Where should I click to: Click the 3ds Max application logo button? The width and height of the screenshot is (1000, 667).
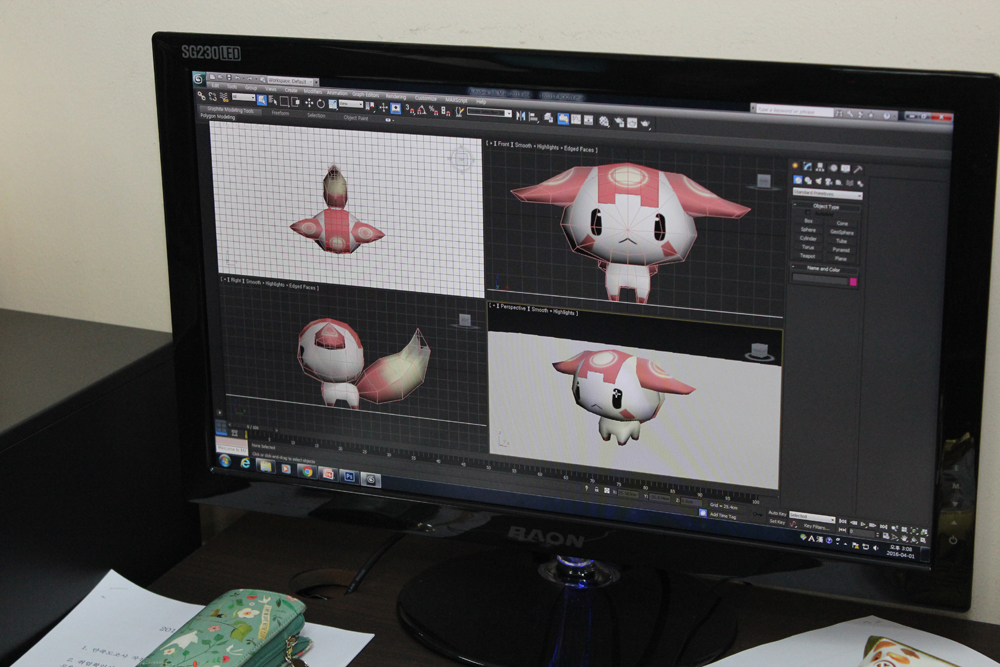[199, 80]
